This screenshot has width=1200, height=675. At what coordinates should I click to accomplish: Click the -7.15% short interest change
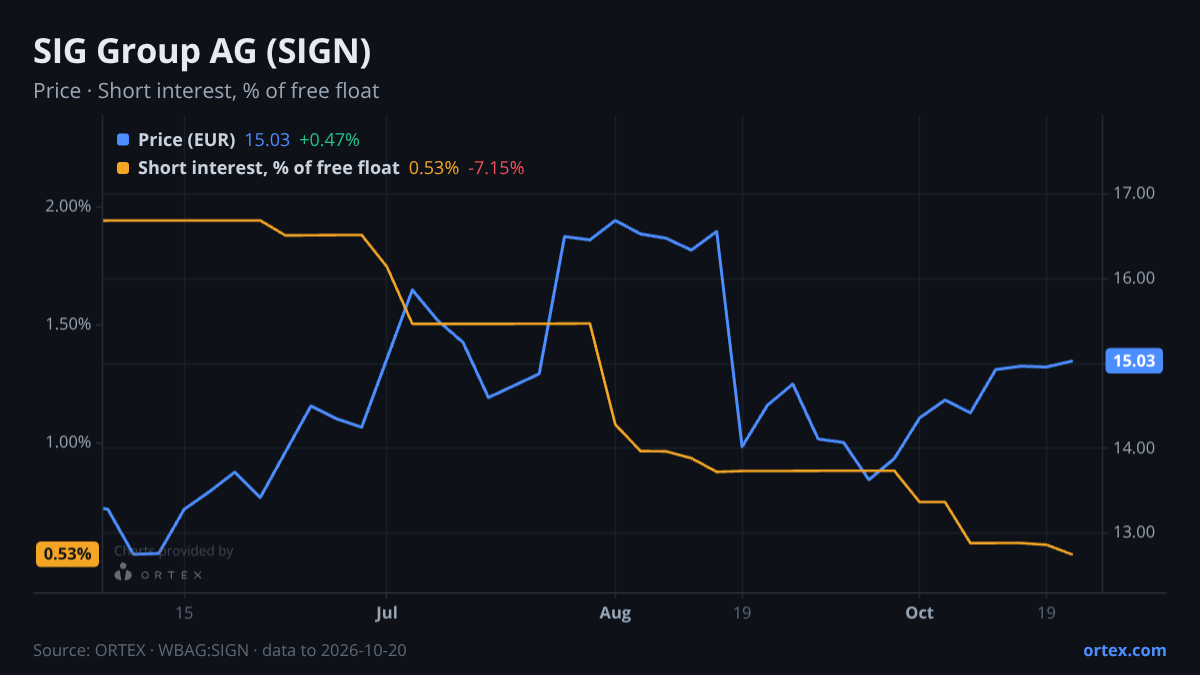(x=496, y=168)
